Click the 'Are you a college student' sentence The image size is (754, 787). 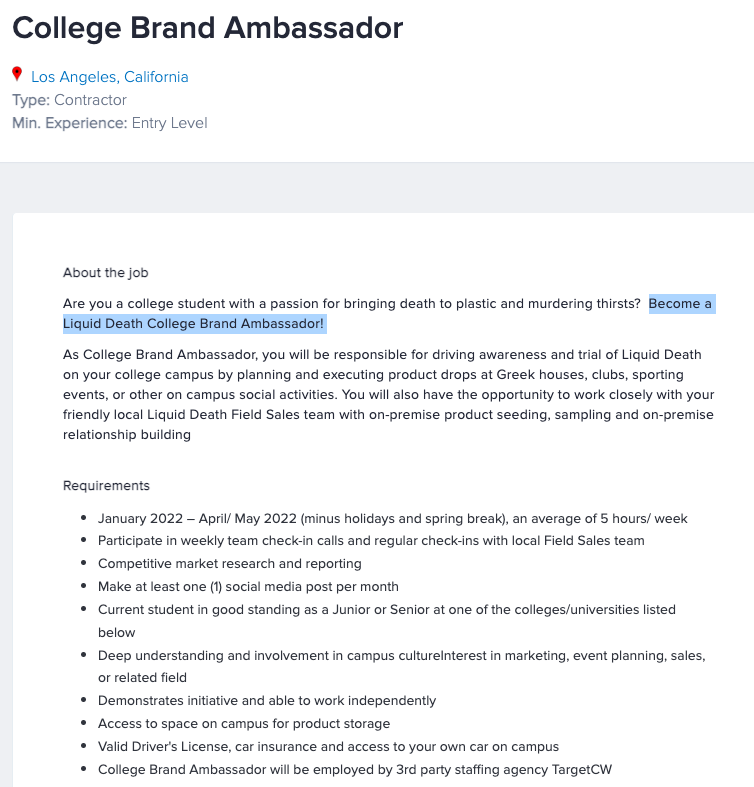[350, 304]
